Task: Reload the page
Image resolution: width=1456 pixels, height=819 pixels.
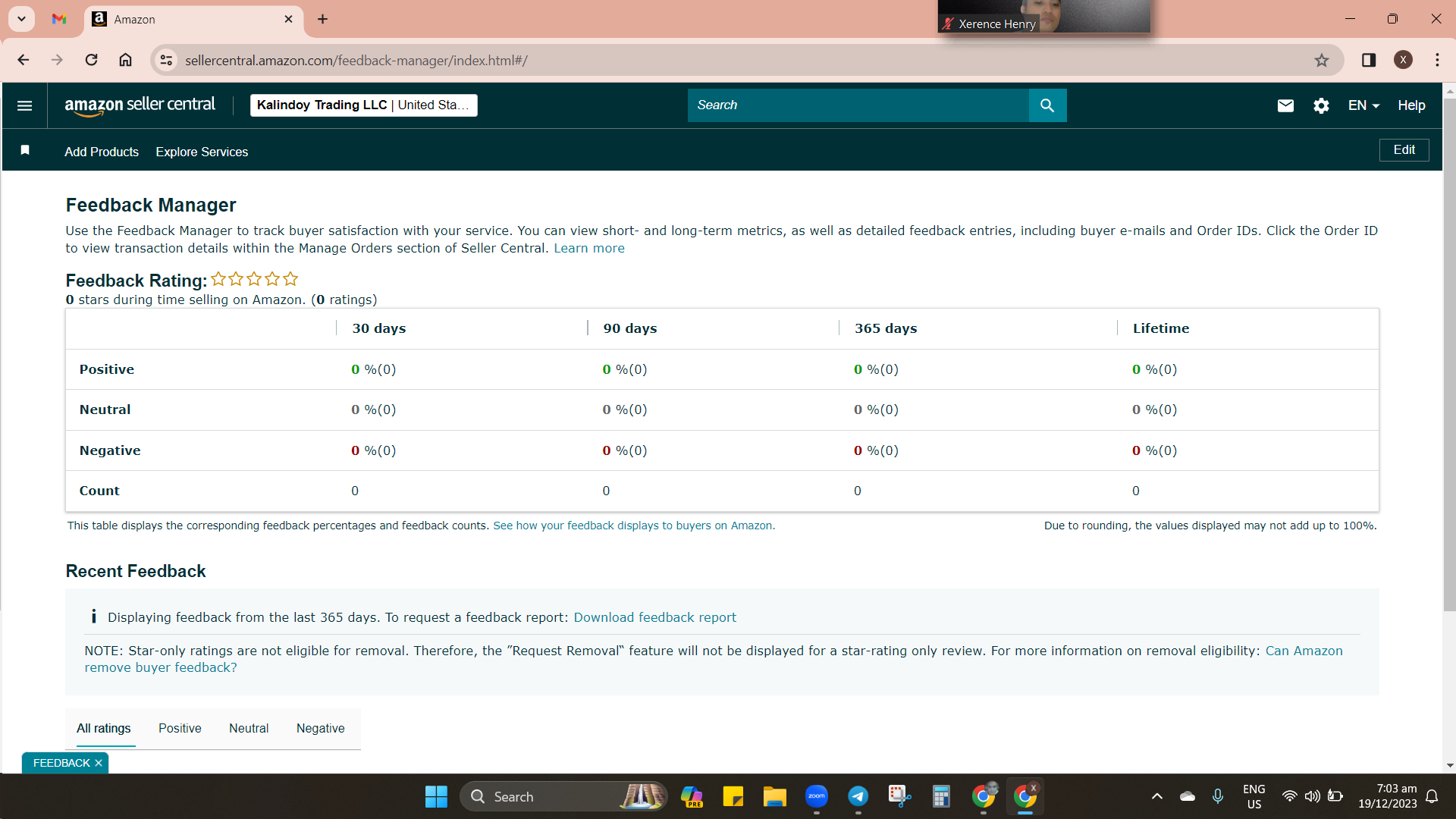Action: [x=91, y=60]
